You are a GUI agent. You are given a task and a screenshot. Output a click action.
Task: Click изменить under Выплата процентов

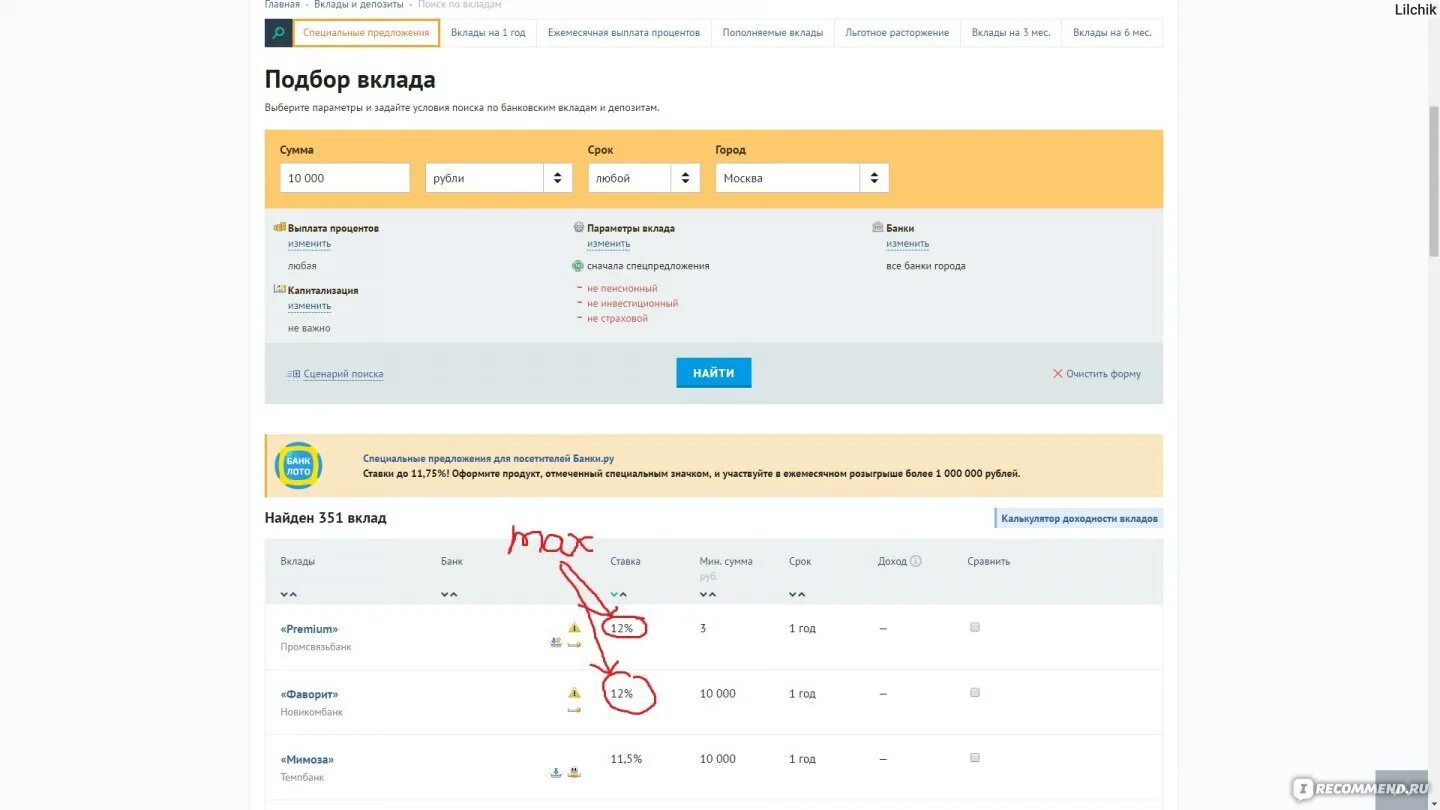pos(309,244)
